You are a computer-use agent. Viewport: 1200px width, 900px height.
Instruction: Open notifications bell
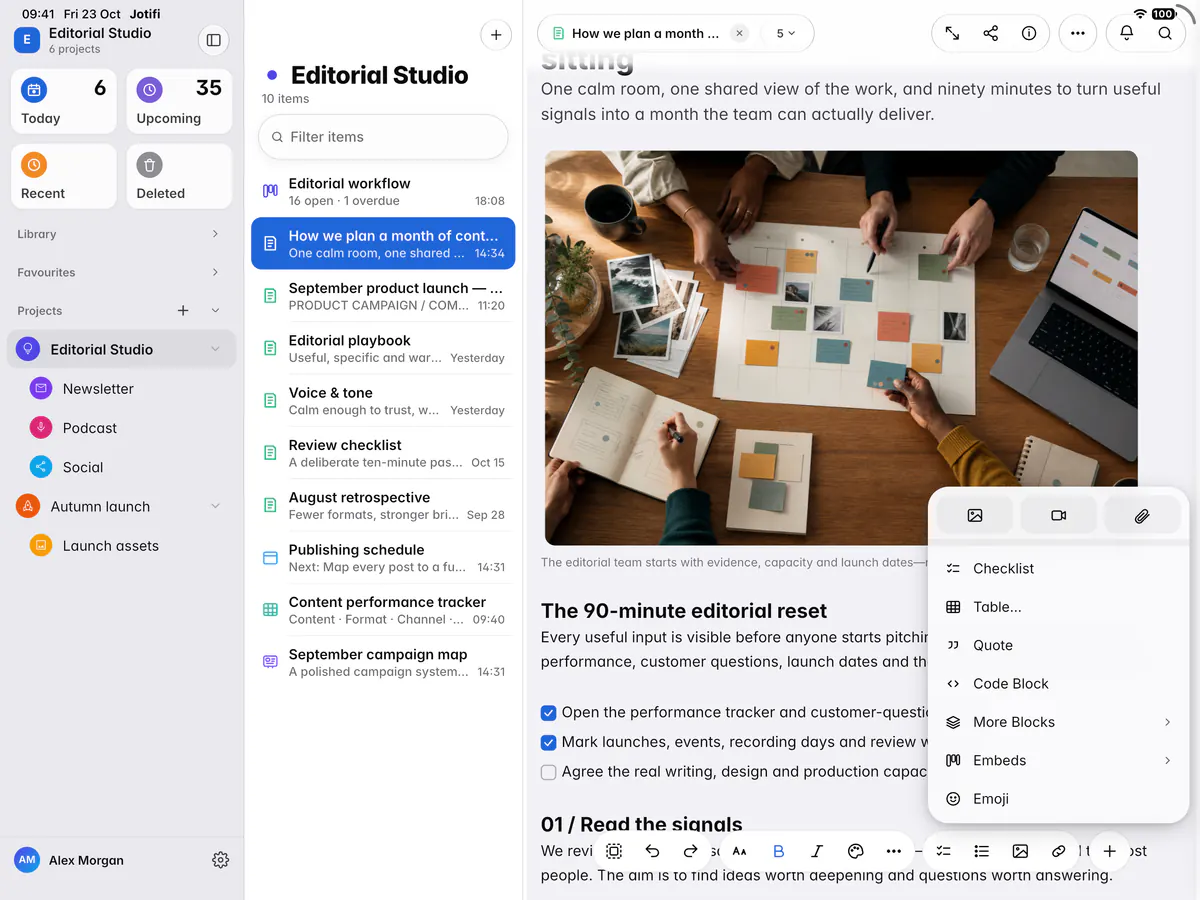pyautogui.click(x=1126, y=33)
